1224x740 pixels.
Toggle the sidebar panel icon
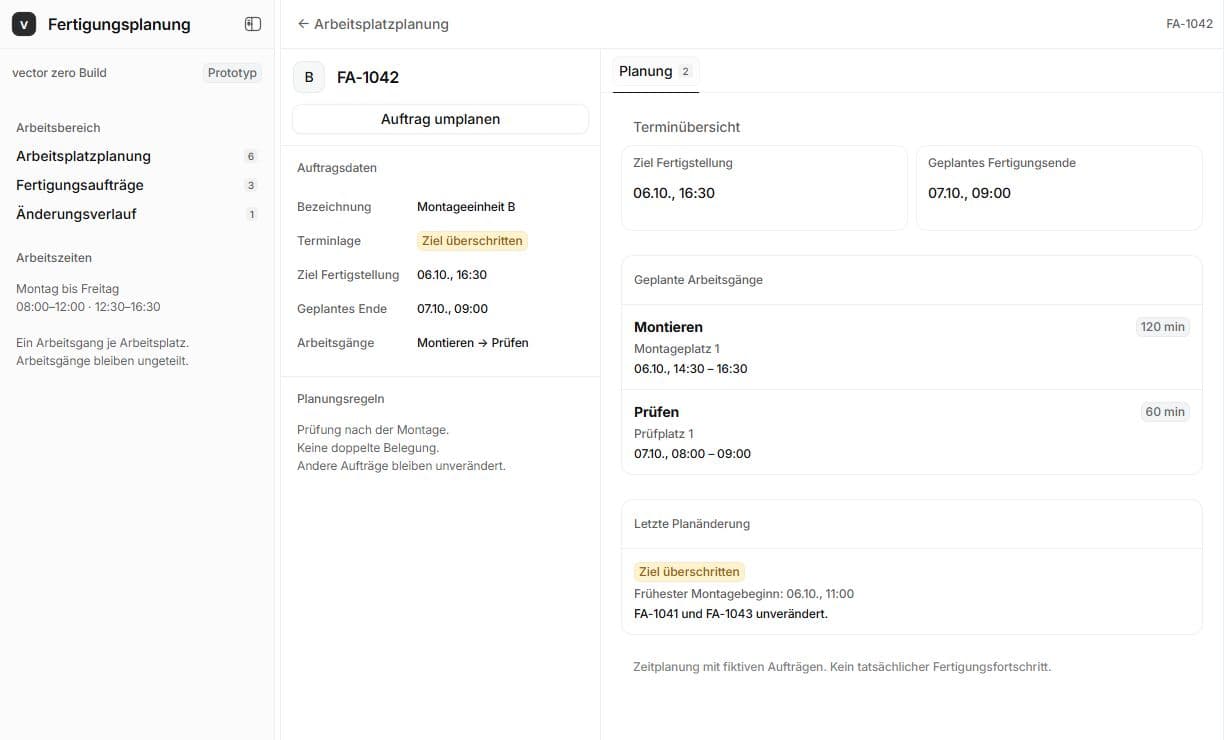pyautogui.click(x=253, y=24)
